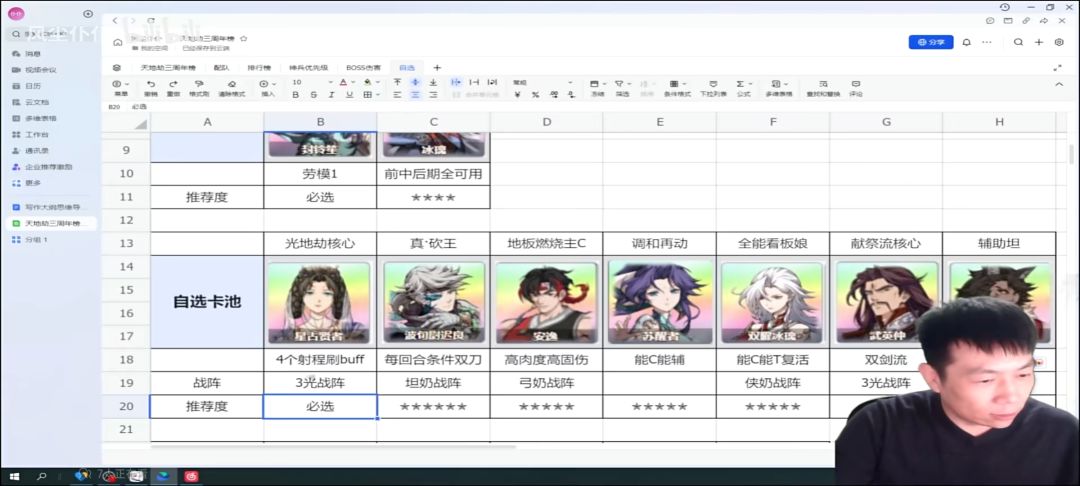Screen dimensions: 1080x486
Task: Select the 安逸 character thumbnail
Action: [x=546, y=302]
